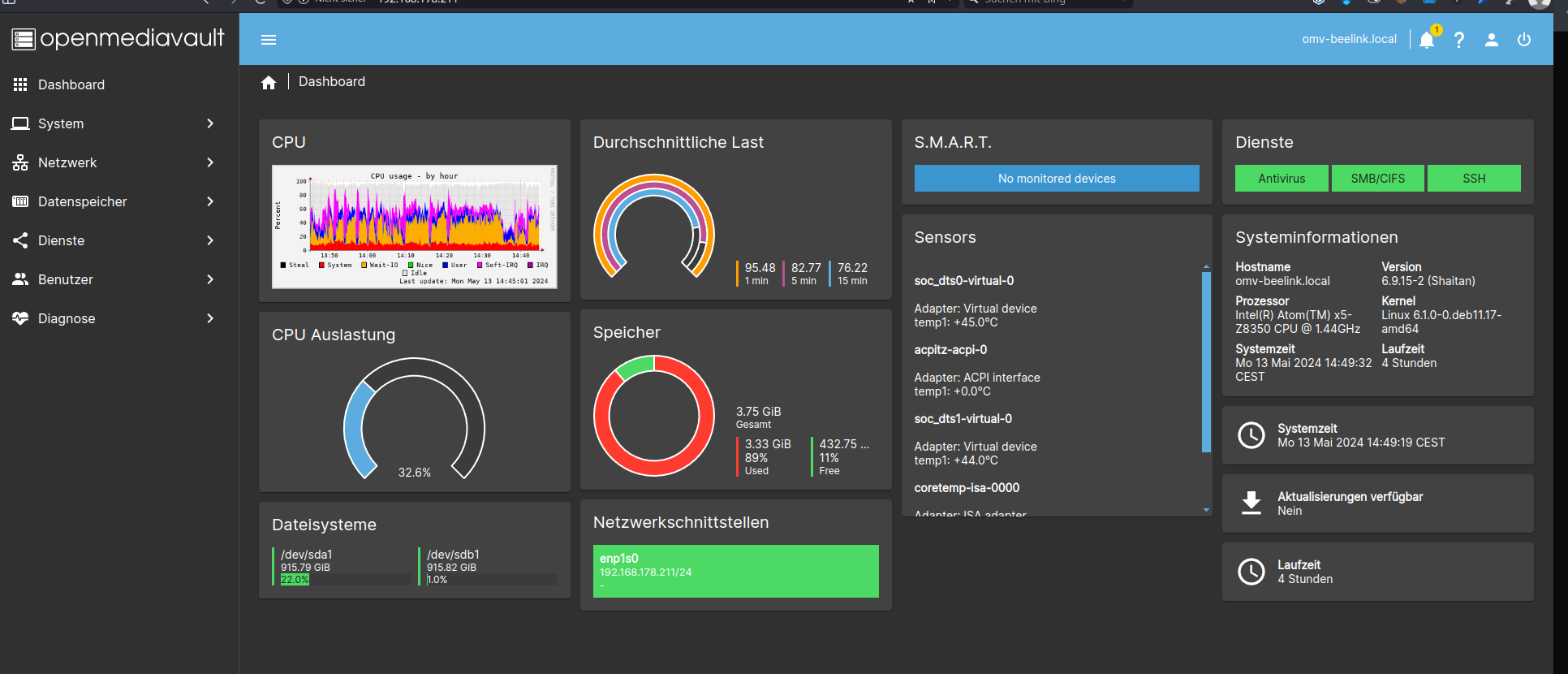This screenshot has width=1568, height=674.
Task: Click the power options icon
Action: [x=1524, y=40]
